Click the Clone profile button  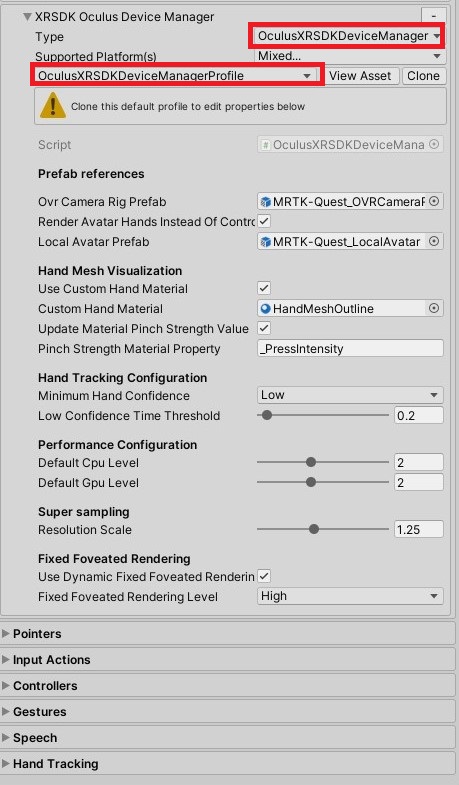click(x=423, y=76)
